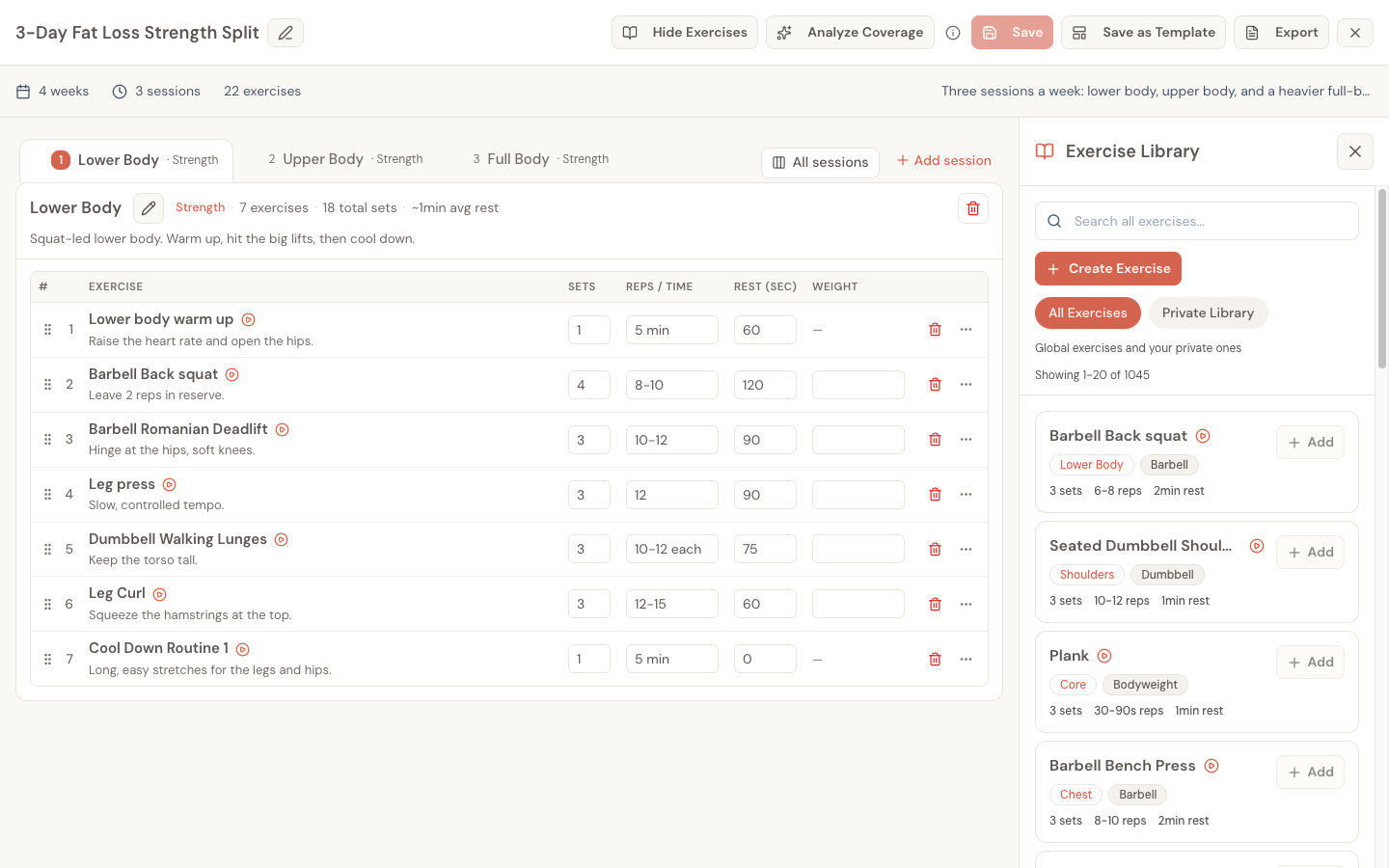Edit rest seconds for Lower body warm up
1389x868 pixels.
coord(765,330)
